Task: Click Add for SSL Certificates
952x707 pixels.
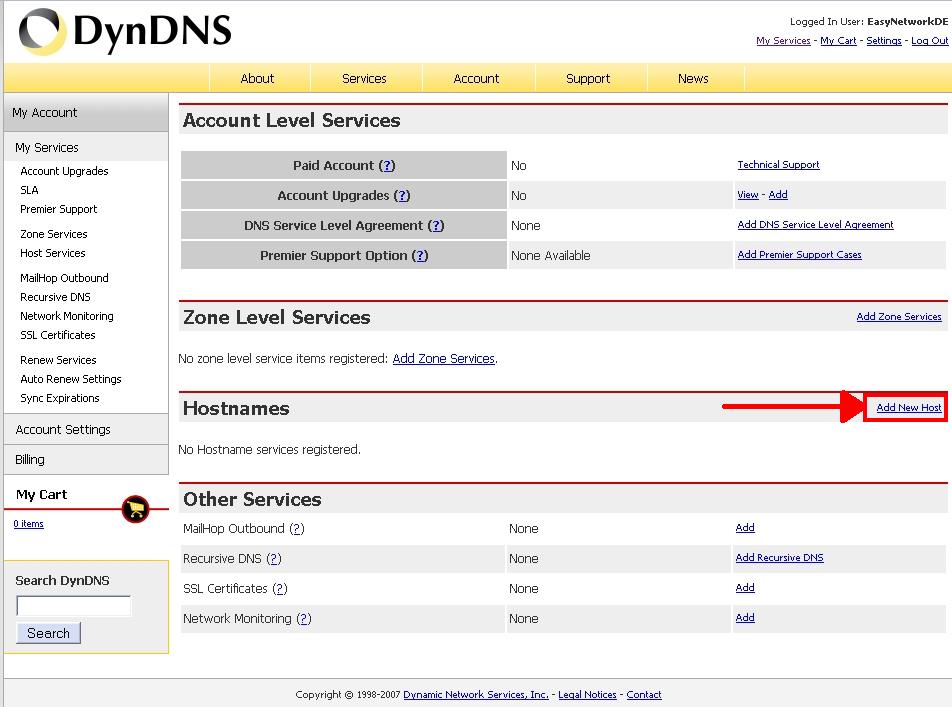Action: tap(745, 587)
